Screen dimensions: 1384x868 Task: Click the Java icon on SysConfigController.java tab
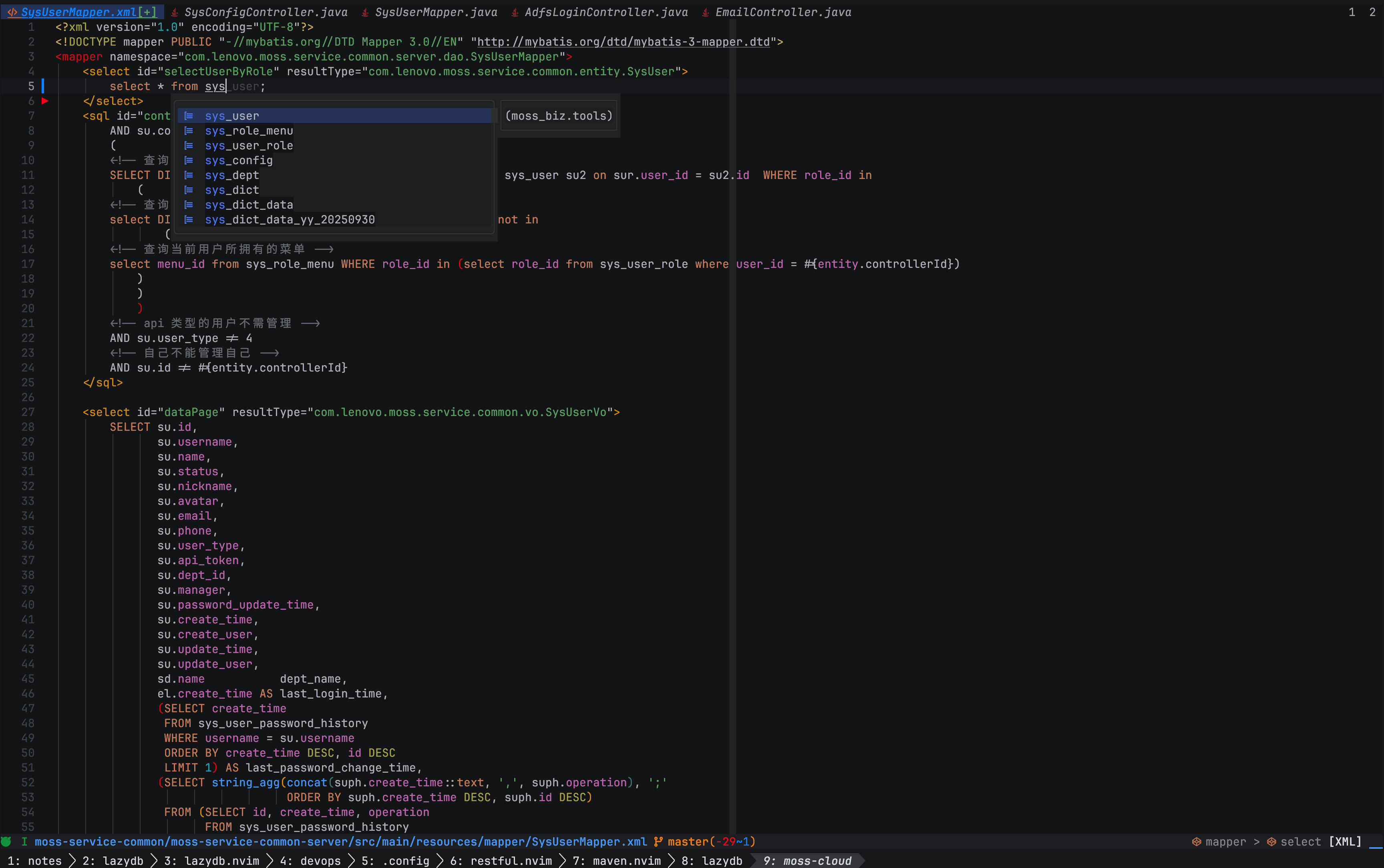tap(175, 12)
